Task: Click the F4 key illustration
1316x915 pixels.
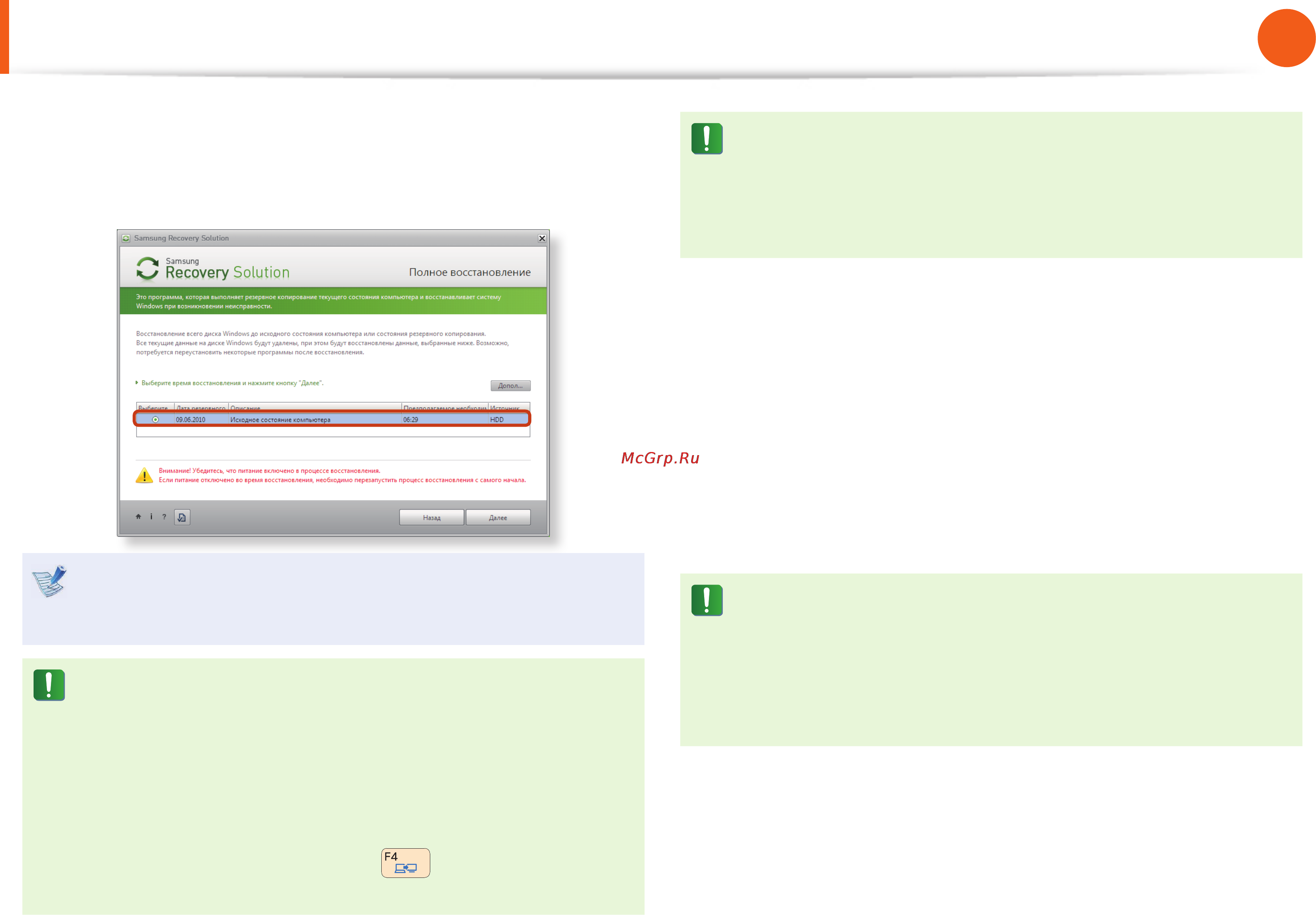Action: tap(406, 863)
